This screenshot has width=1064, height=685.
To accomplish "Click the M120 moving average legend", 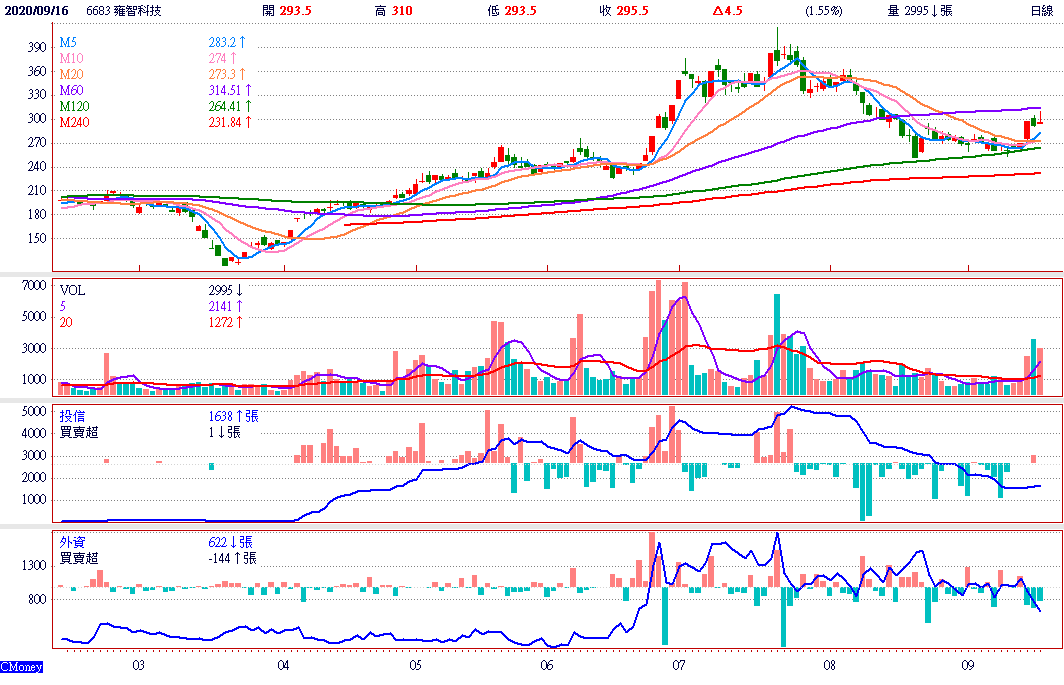I will tap(74, 106).
